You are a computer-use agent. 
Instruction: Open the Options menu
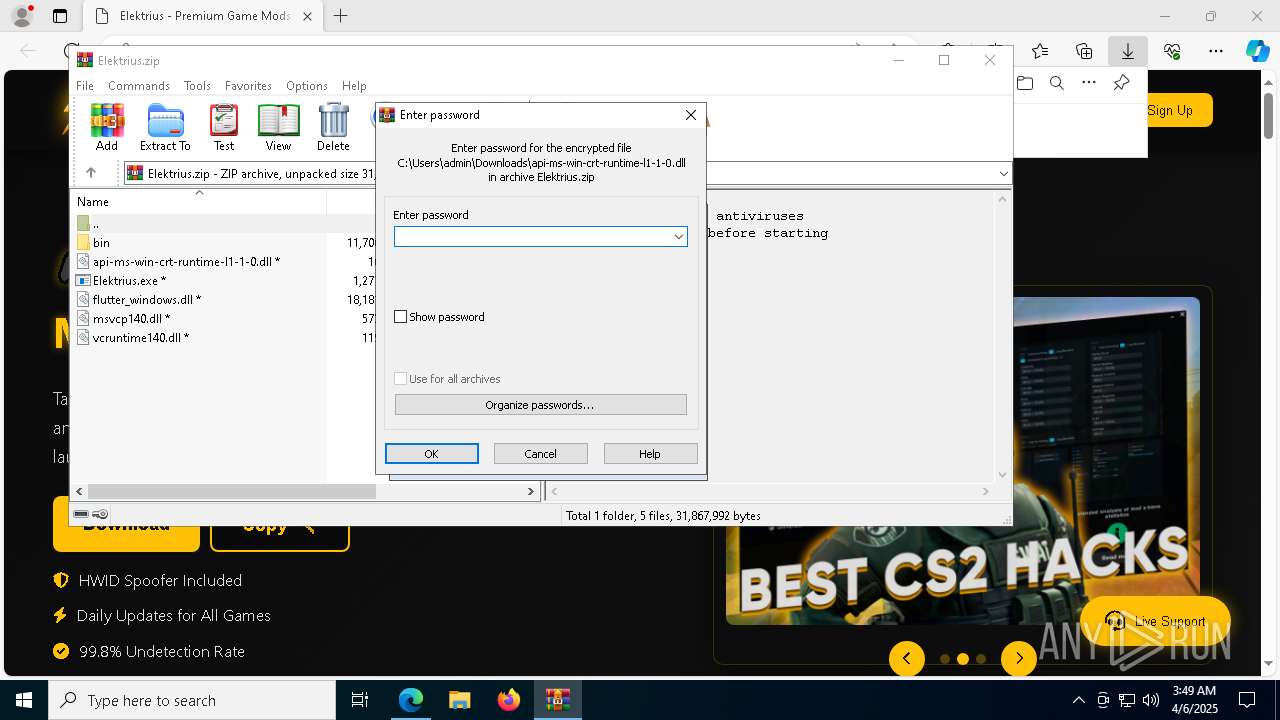[x=307, y=86]
